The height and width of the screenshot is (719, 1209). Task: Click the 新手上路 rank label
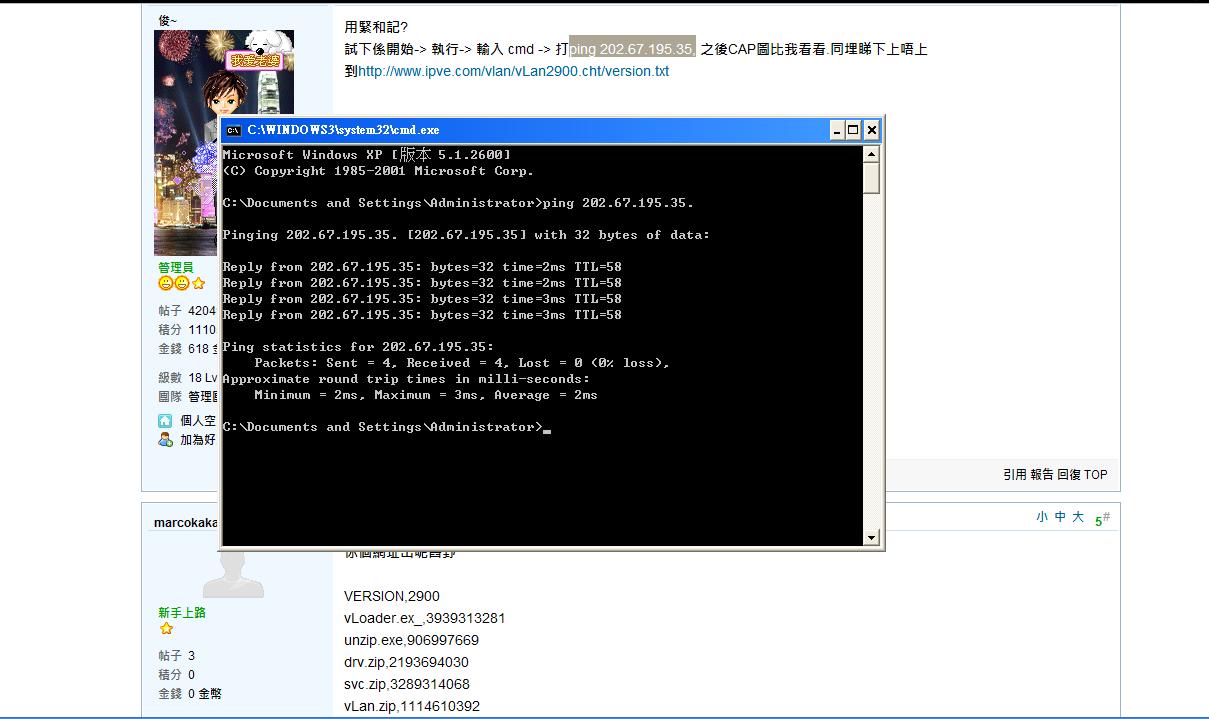pos(182,612)
